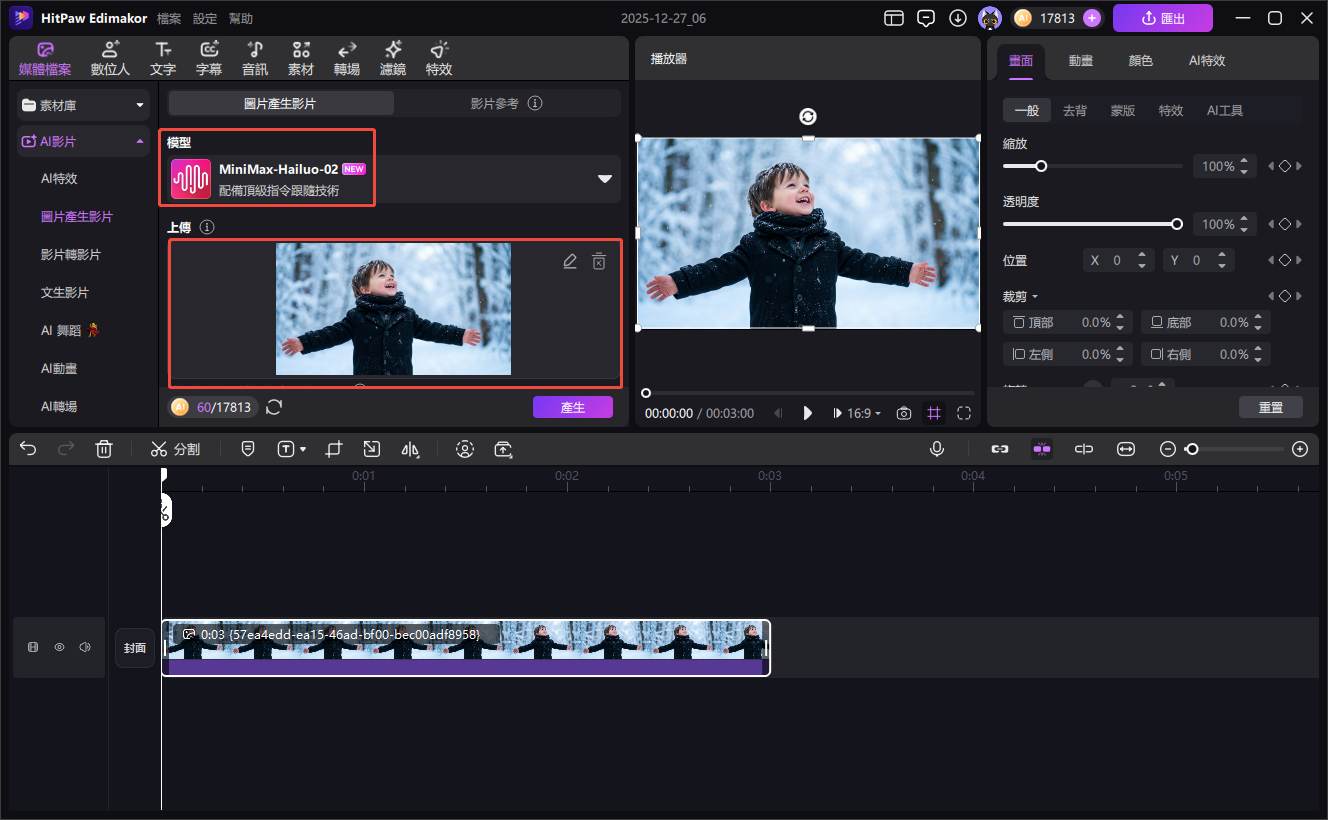Delete the uploaded image with trash icon
Screen dimensions: 1328x820
pyautogui.click(x=599, y=262)
